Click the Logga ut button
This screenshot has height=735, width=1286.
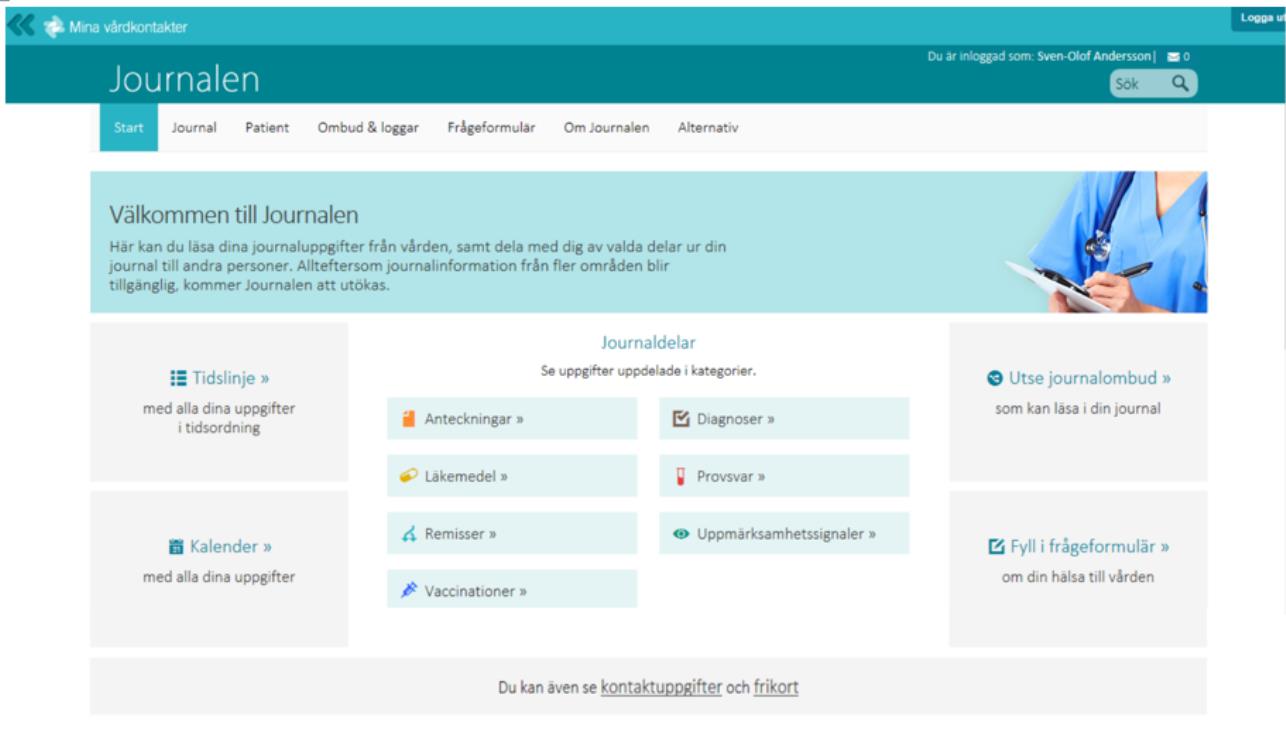(1259, 19)
